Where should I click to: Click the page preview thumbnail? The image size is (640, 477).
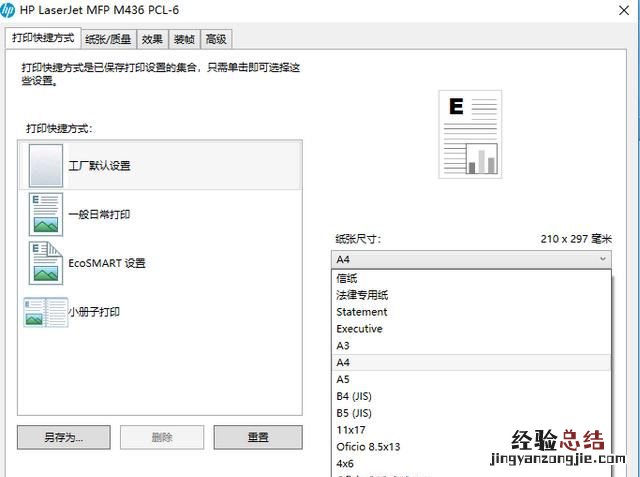coord(470,135)
